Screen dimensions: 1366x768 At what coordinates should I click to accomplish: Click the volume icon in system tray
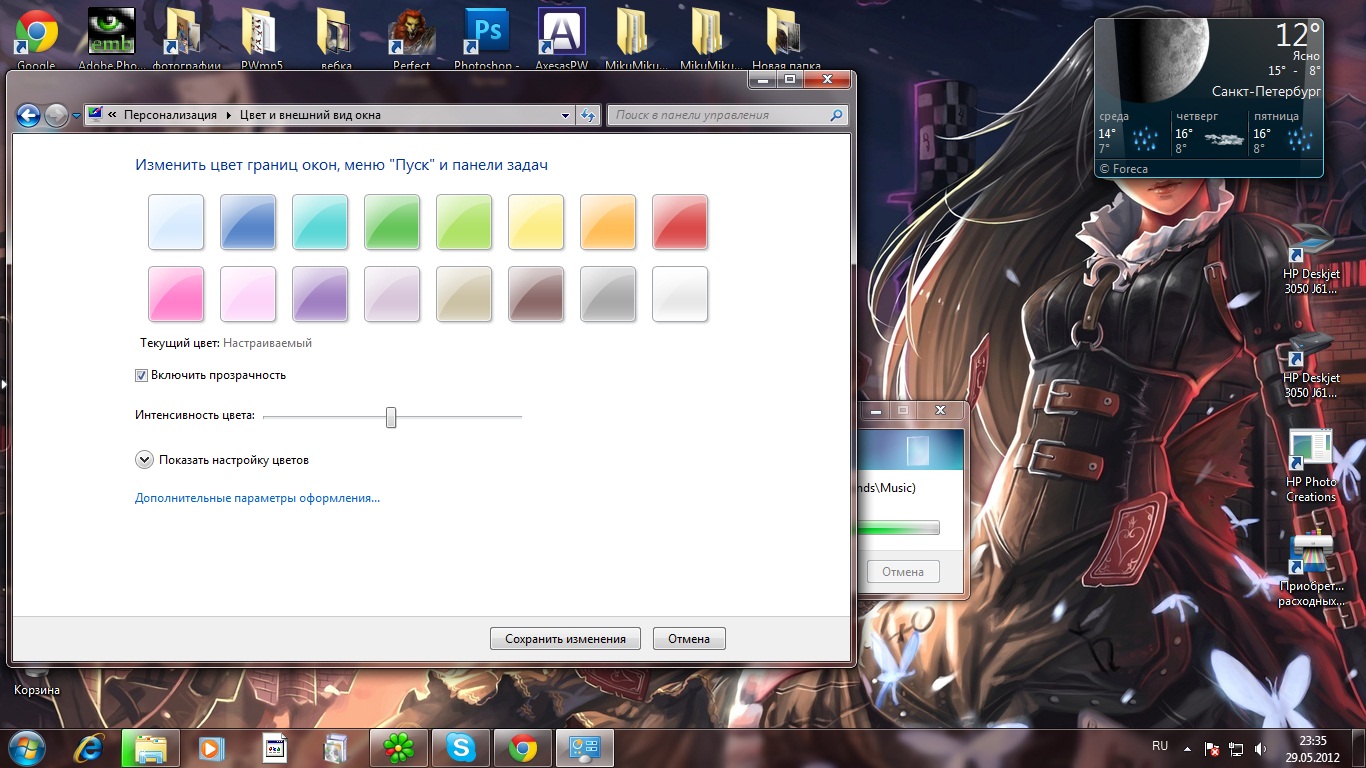click(x=1261, y=748)
